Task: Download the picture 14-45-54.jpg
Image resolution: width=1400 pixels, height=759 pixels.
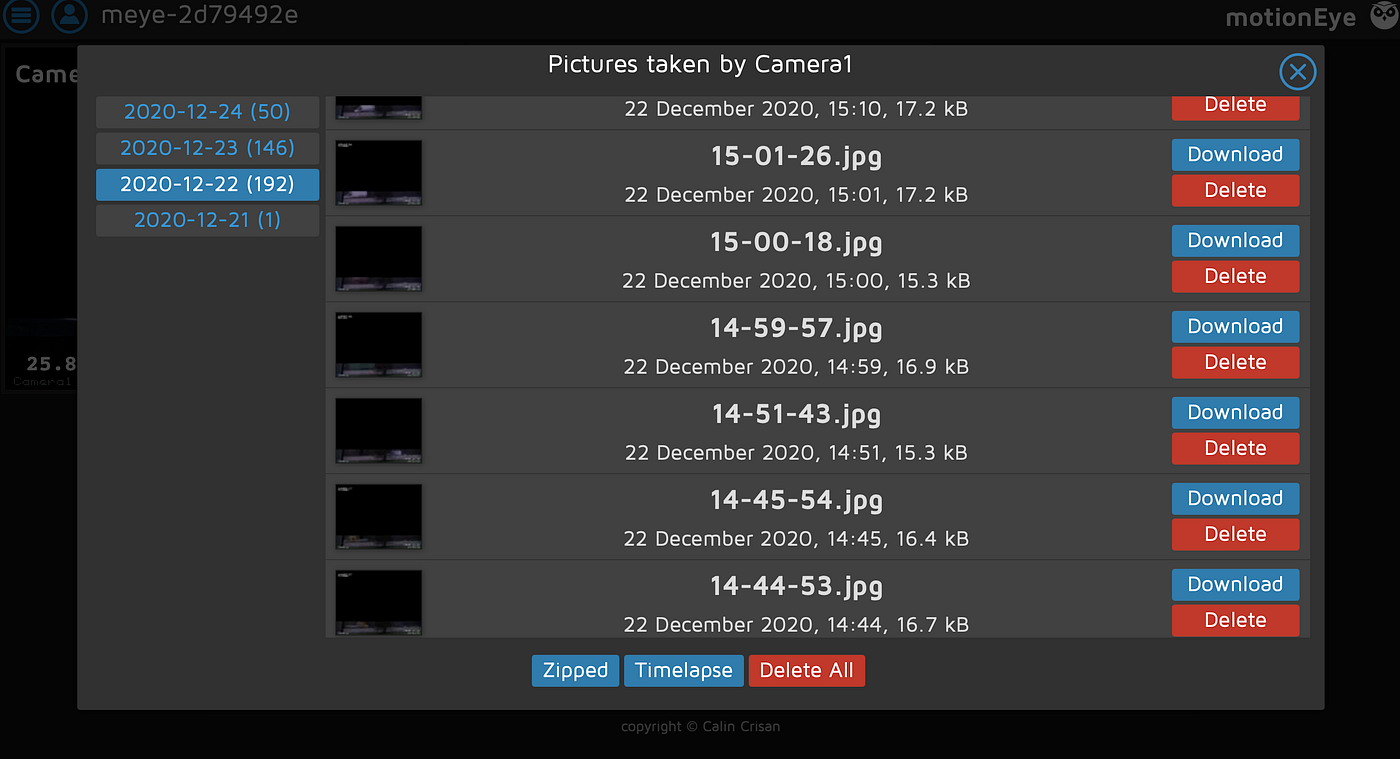Action: (x=1235, y=498)
